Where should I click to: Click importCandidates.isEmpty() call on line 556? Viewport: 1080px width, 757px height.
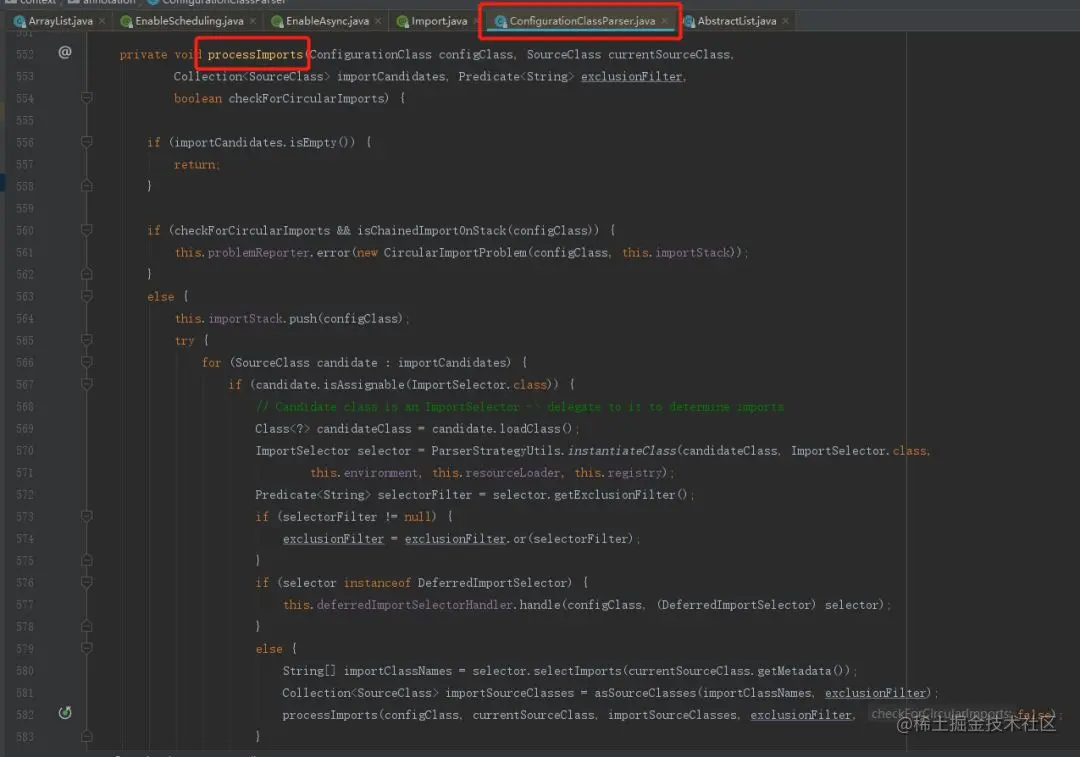click(x=262, y=143)
